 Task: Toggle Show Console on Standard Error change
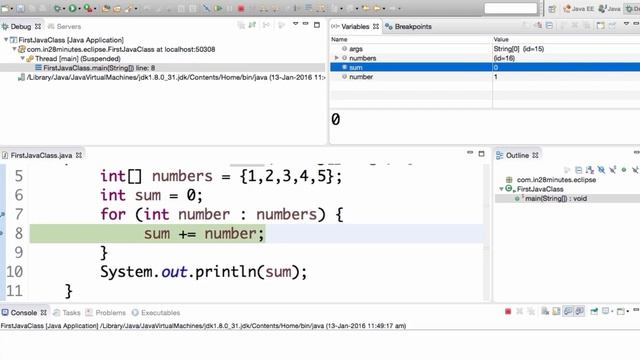579,311
